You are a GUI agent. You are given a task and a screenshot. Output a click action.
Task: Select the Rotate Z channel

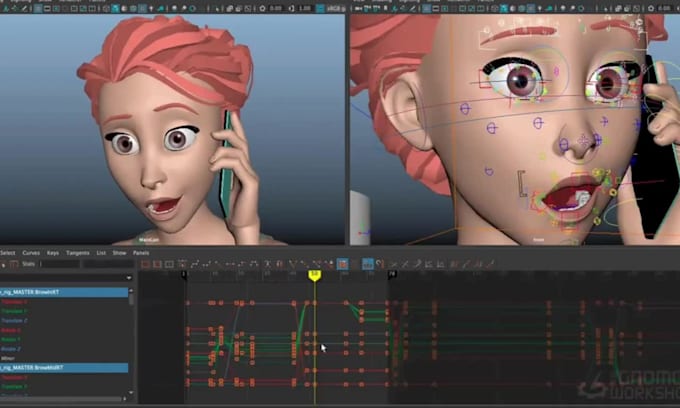pyautogui.click(x=11, y=349)
